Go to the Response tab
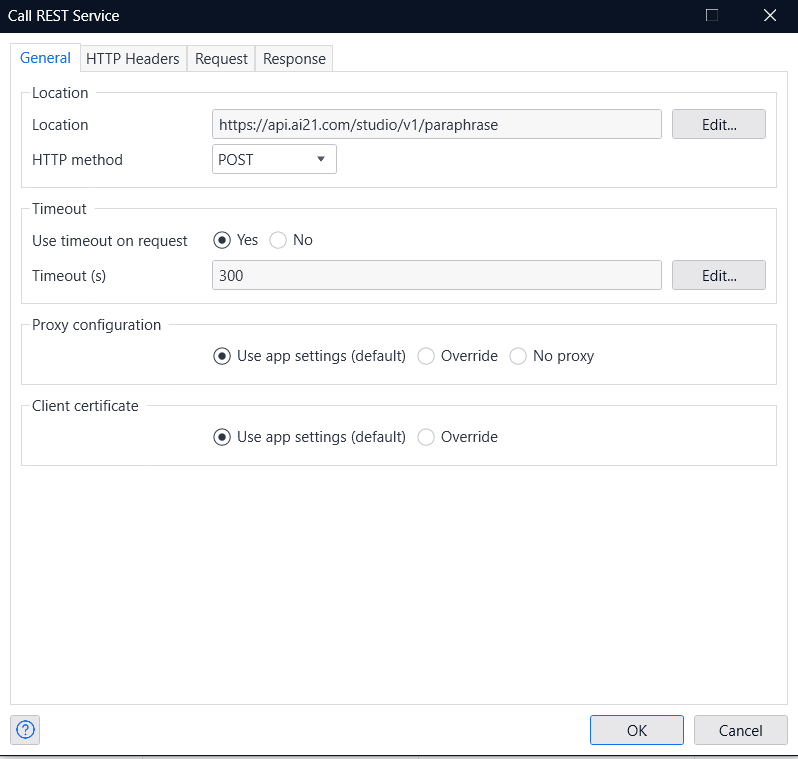The width and height of the screenshot is (798, 759). click(x=294, y=59)
